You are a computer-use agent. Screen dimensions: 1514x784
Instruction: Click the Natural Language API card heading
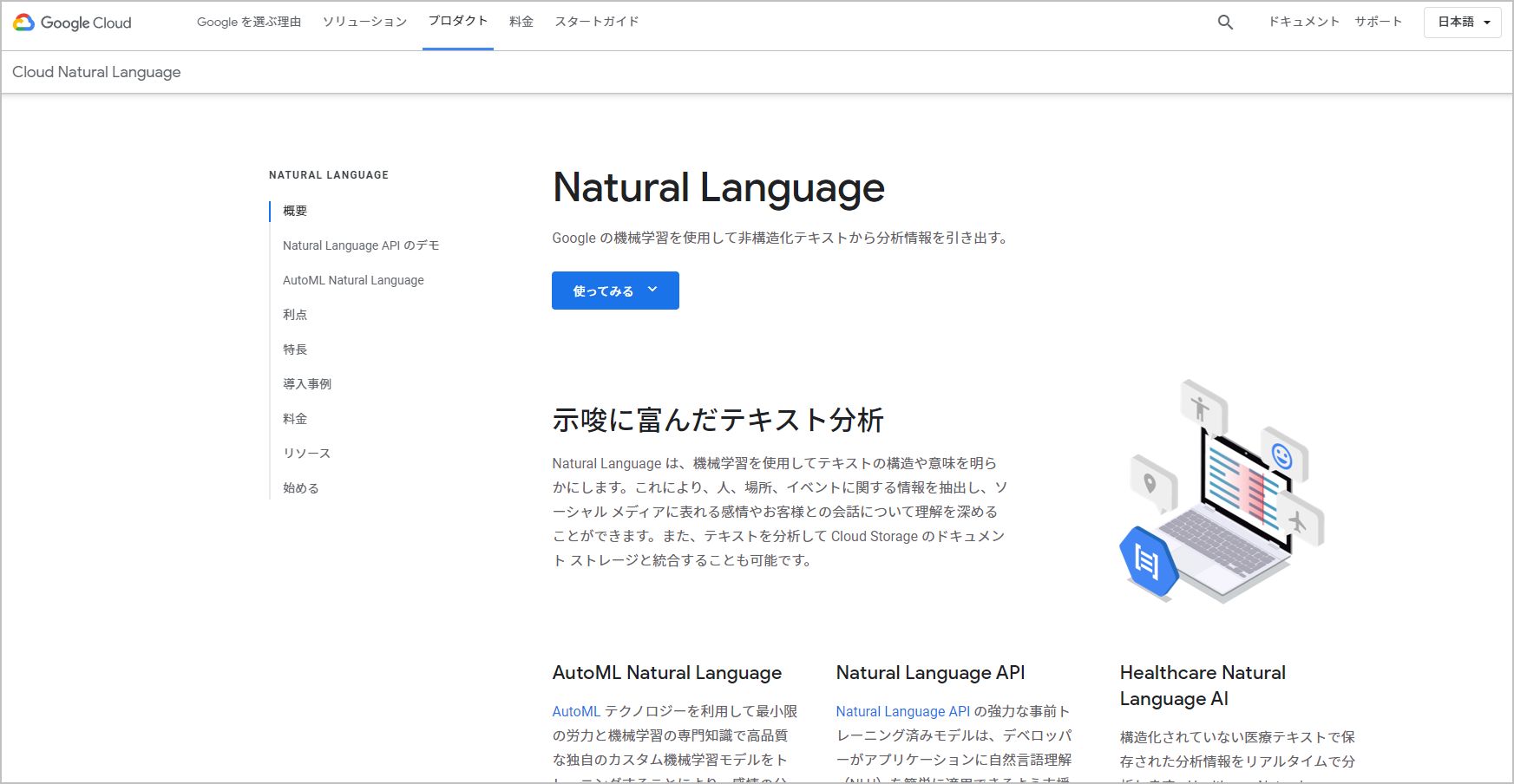(x=931, y=673)
